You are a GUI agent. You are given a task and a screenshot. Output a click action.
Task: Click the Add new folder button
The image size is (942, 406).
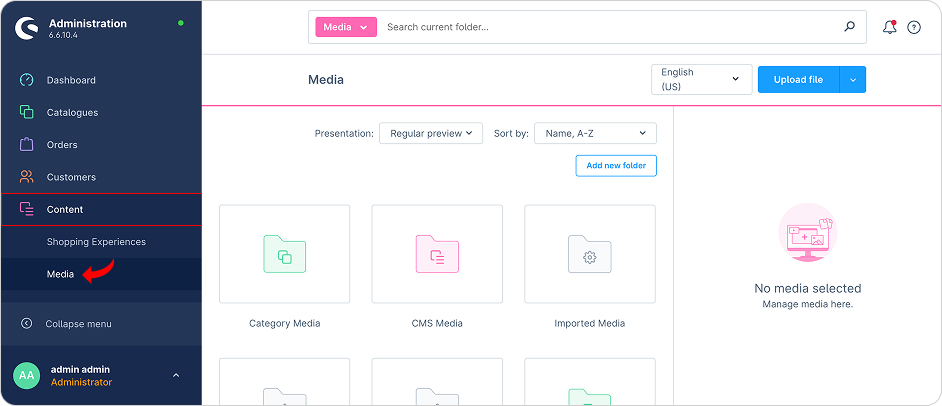pyautogui.click(x=616, y=165)
